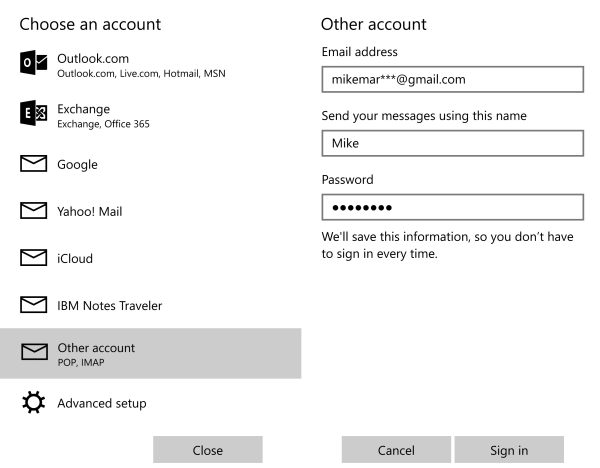The width and height of the screenshot is (600, 468).
Task: Click the envelope icon beside Other account
Action: pyautogui.click(x=34, y=352)
